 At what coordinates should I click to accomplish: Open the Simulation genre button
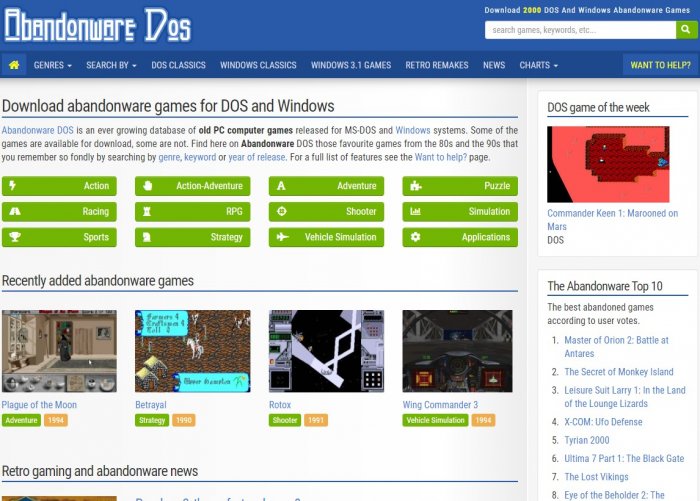point(460,212)
